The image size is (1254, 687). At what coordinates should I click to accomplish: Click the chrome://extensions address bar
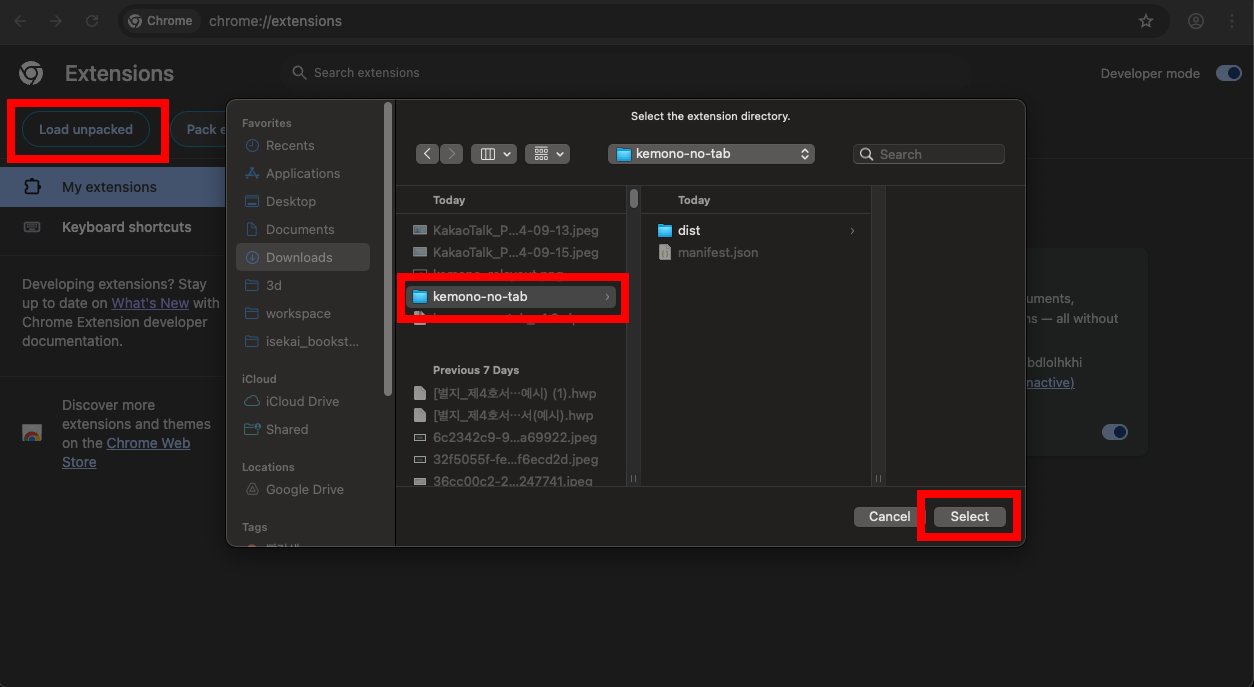click(x=275, y=20)
